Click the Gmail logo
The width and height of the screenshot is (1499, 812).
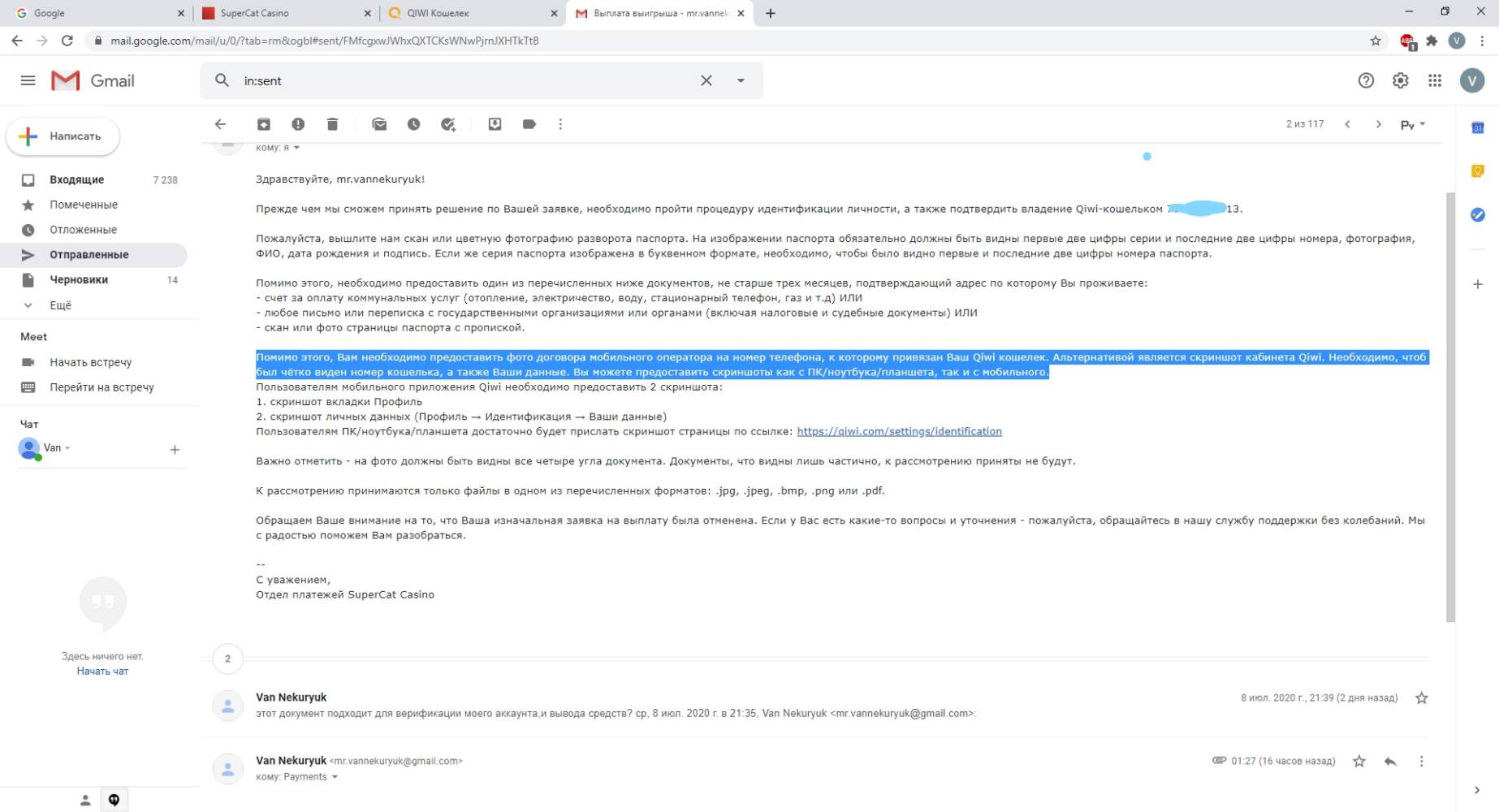(93, 80)
